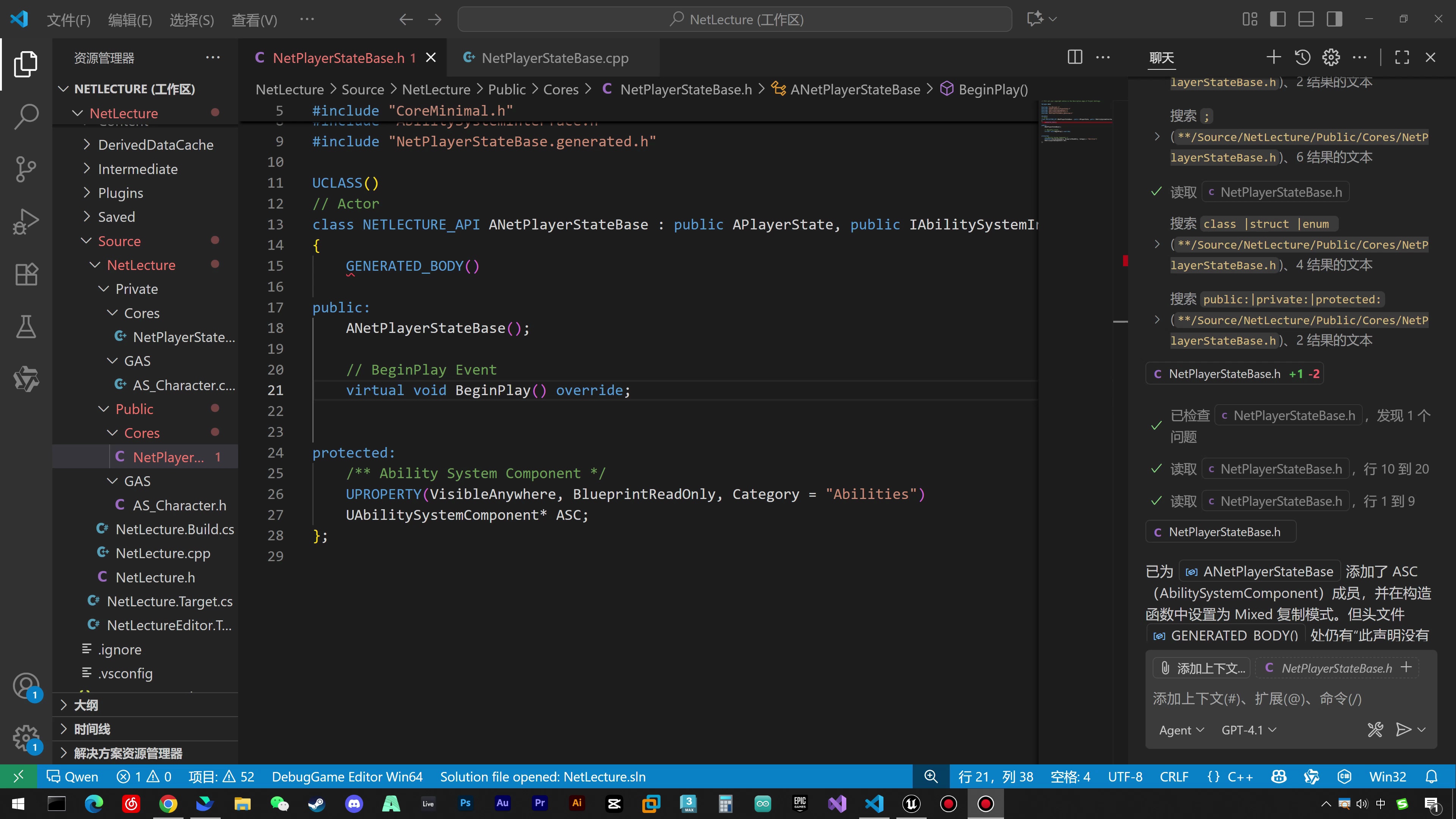The image size is (1456, 819).
Task: Open Photoshop from the taskbar
Action: pos(465,803)
